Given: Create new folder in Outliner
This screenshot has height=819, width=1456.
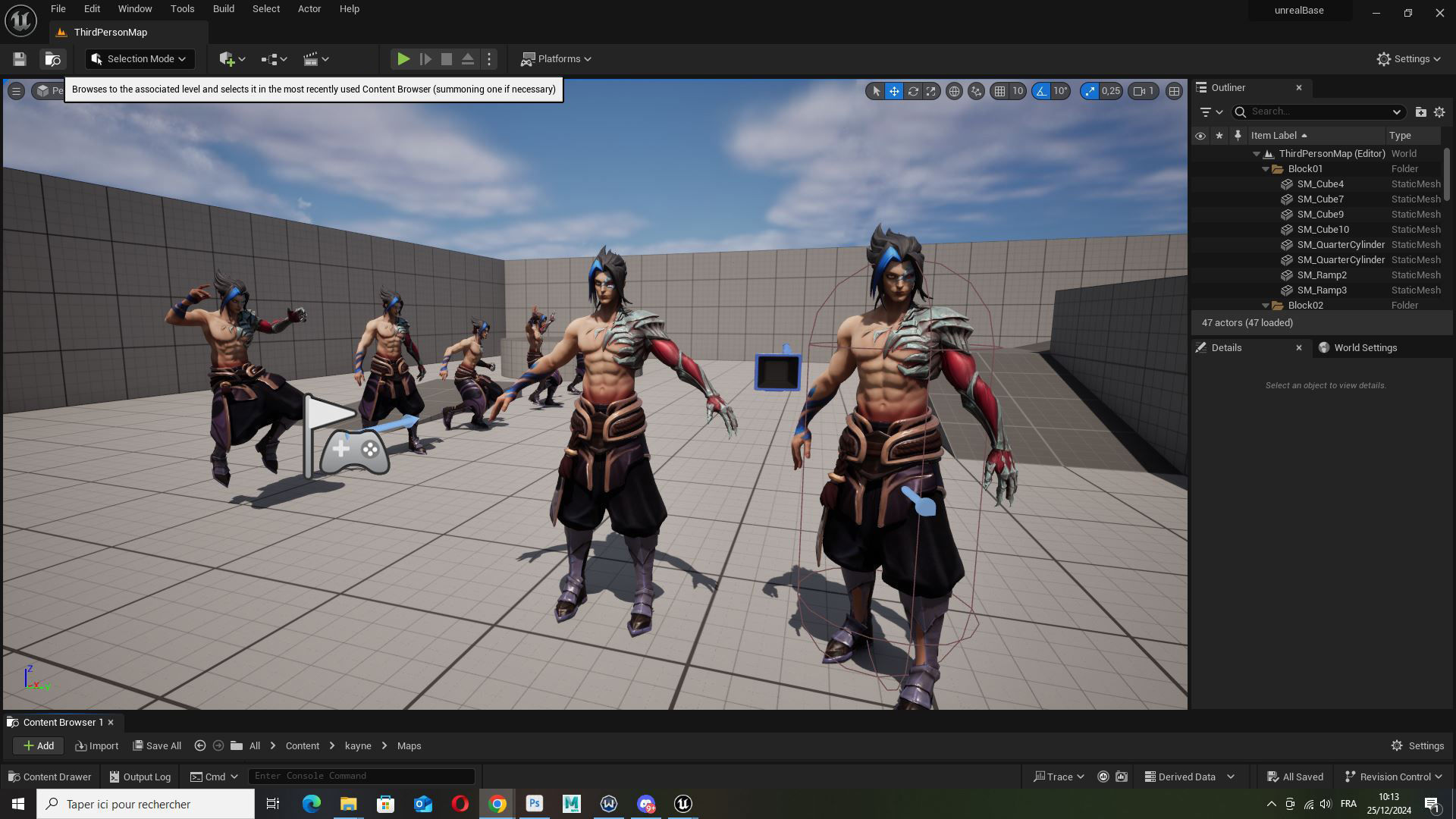Looking at the screenshot, I should point(1420,112).
